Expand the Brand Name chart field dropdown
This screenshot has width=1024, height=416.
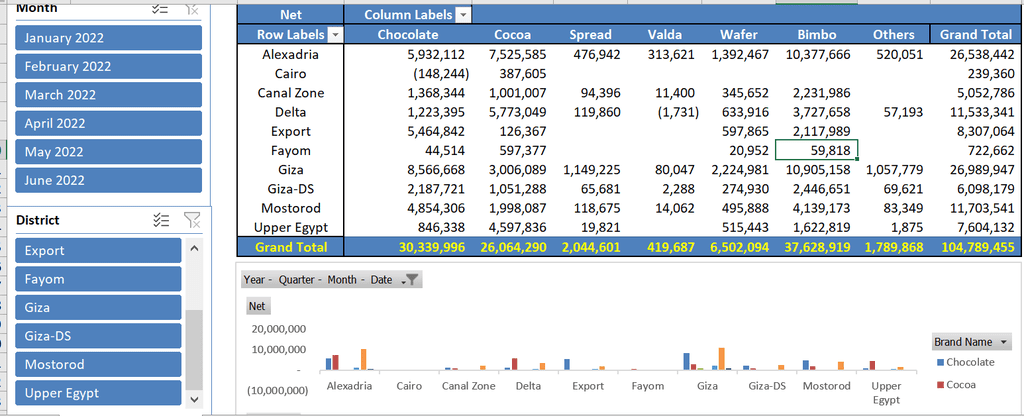click(1003, 342)
